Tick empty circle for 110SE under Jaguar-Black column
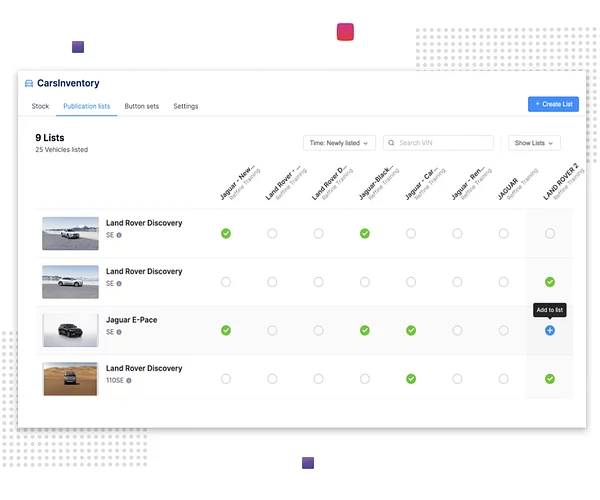 (365, 379)
